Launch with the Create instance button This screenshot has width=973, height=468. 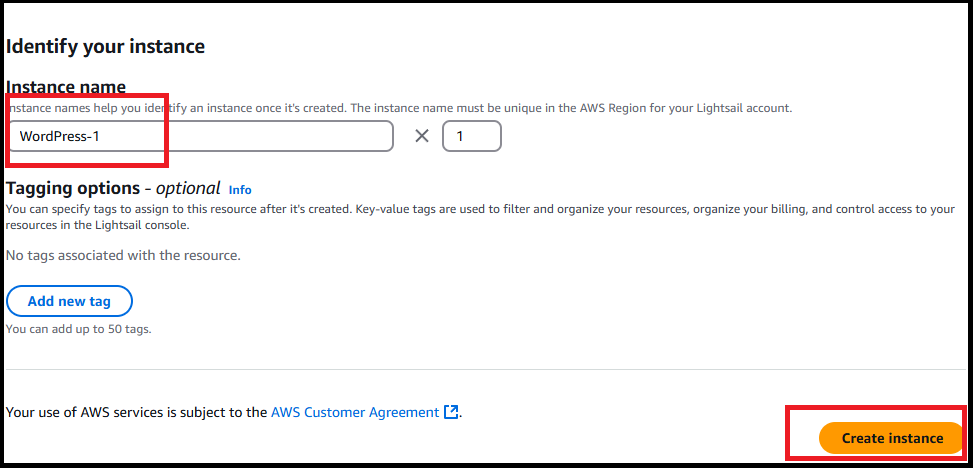[x=892, y=438]
